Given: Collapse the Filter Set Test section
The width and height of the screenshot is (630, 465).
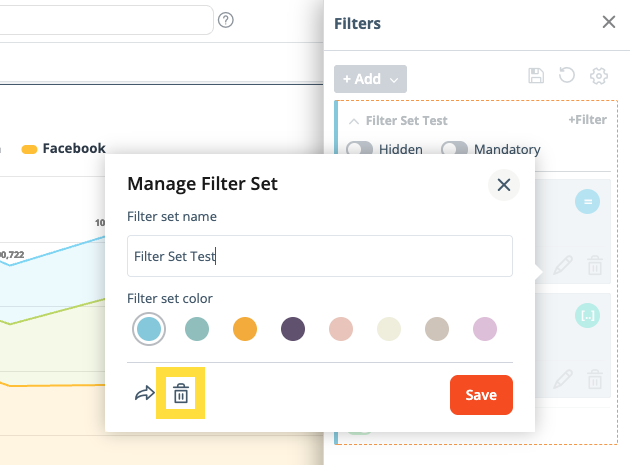Looking at the screenshot, I should (x=354, y=121).
